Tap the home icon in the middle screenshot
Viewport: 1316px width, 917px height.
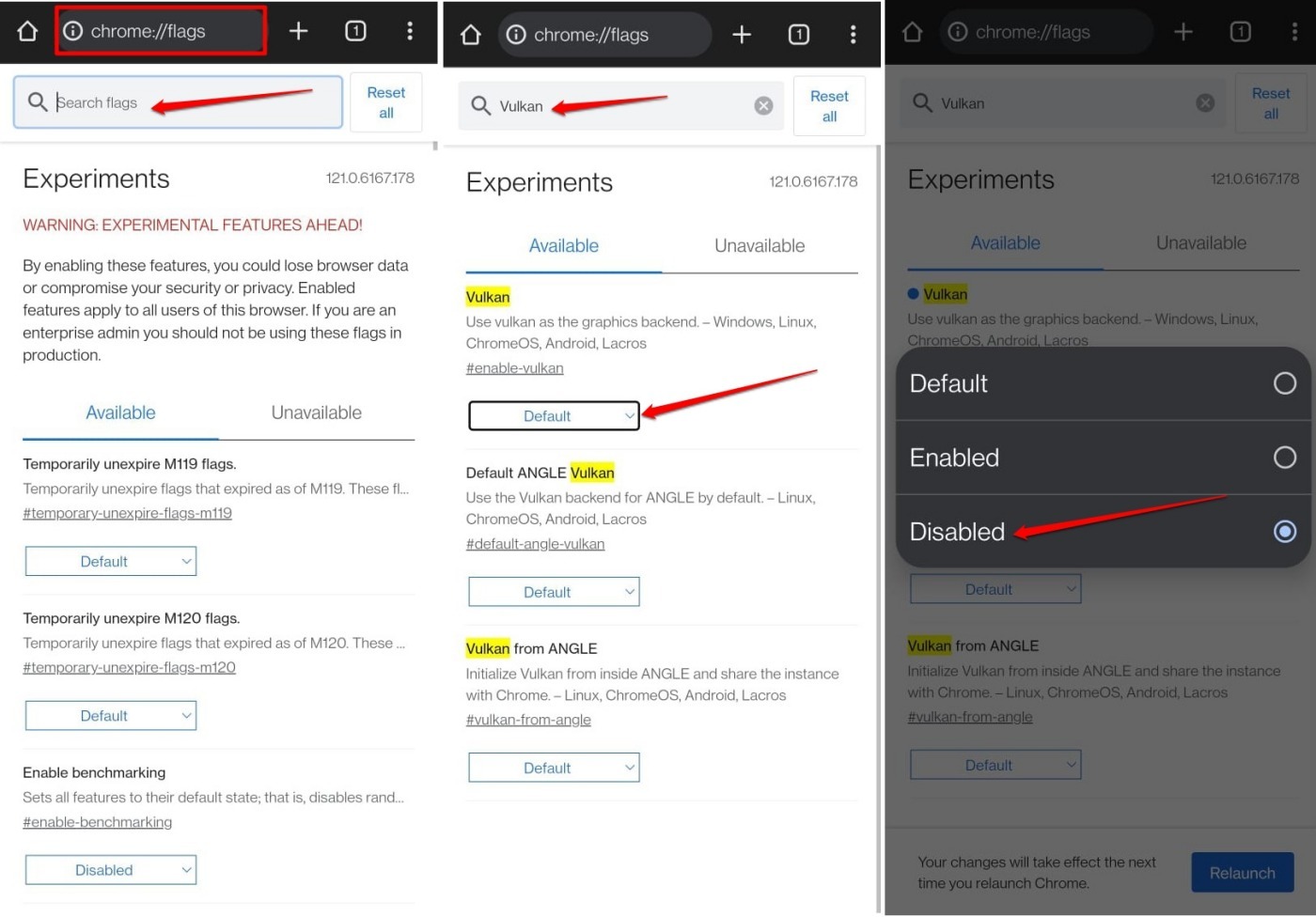[x=471, y=35]
